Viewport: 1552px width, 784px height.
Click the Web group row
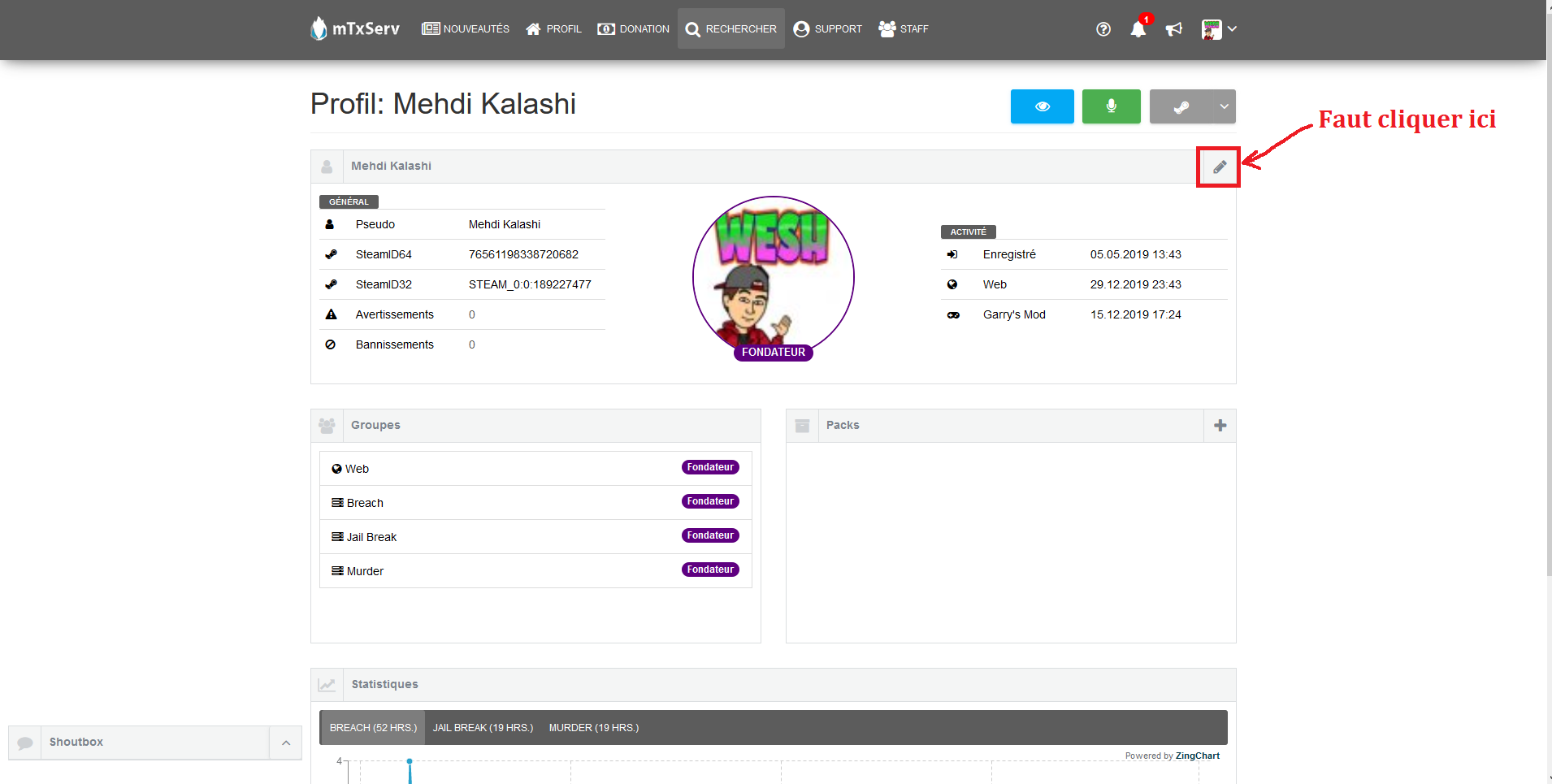[x=535, y=469]
